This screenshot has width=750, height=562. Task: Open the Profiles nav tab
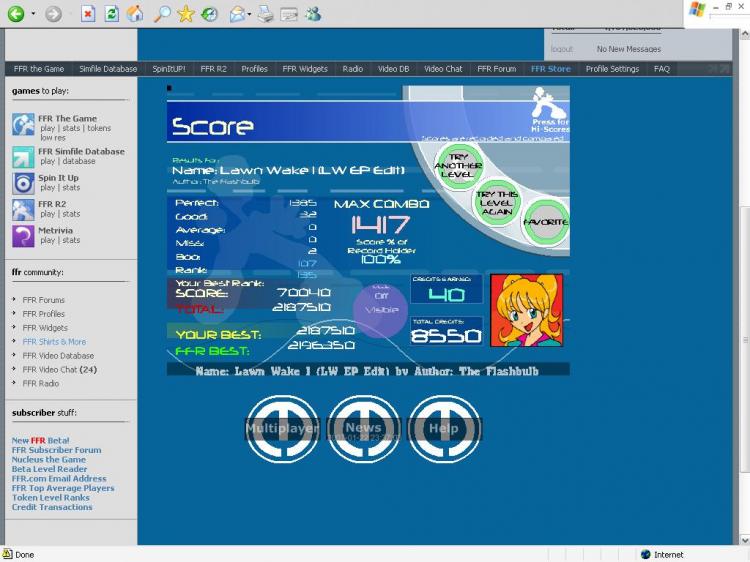pyautogui.click(x=254, y=69)
